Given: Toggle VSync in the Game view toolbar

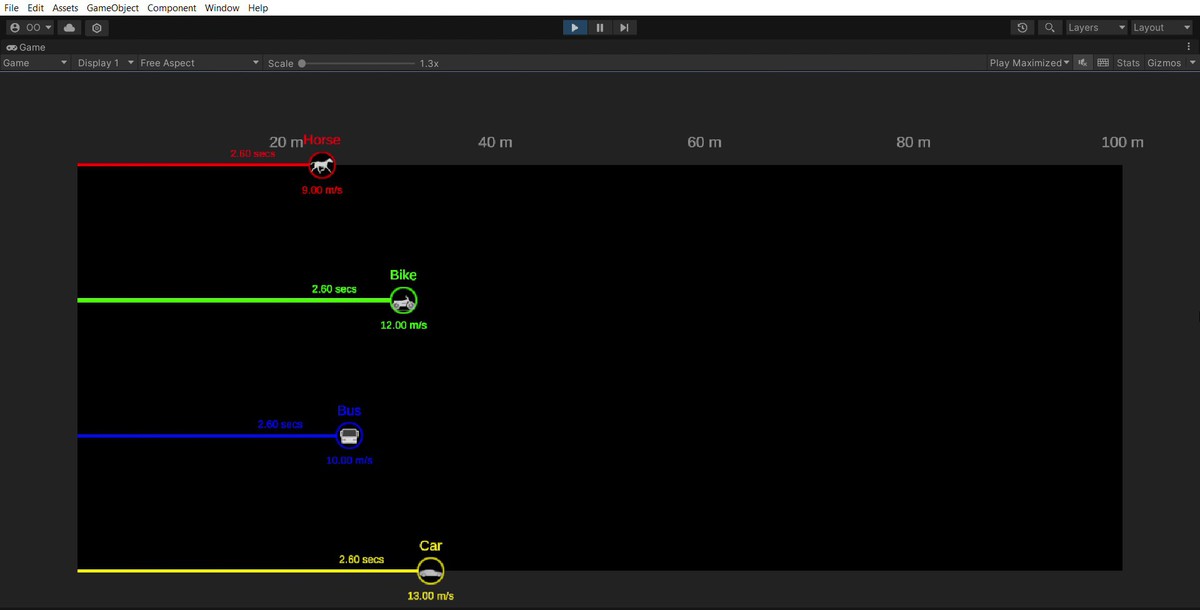Looking at the screenshot, I should tap(1102, 62).
